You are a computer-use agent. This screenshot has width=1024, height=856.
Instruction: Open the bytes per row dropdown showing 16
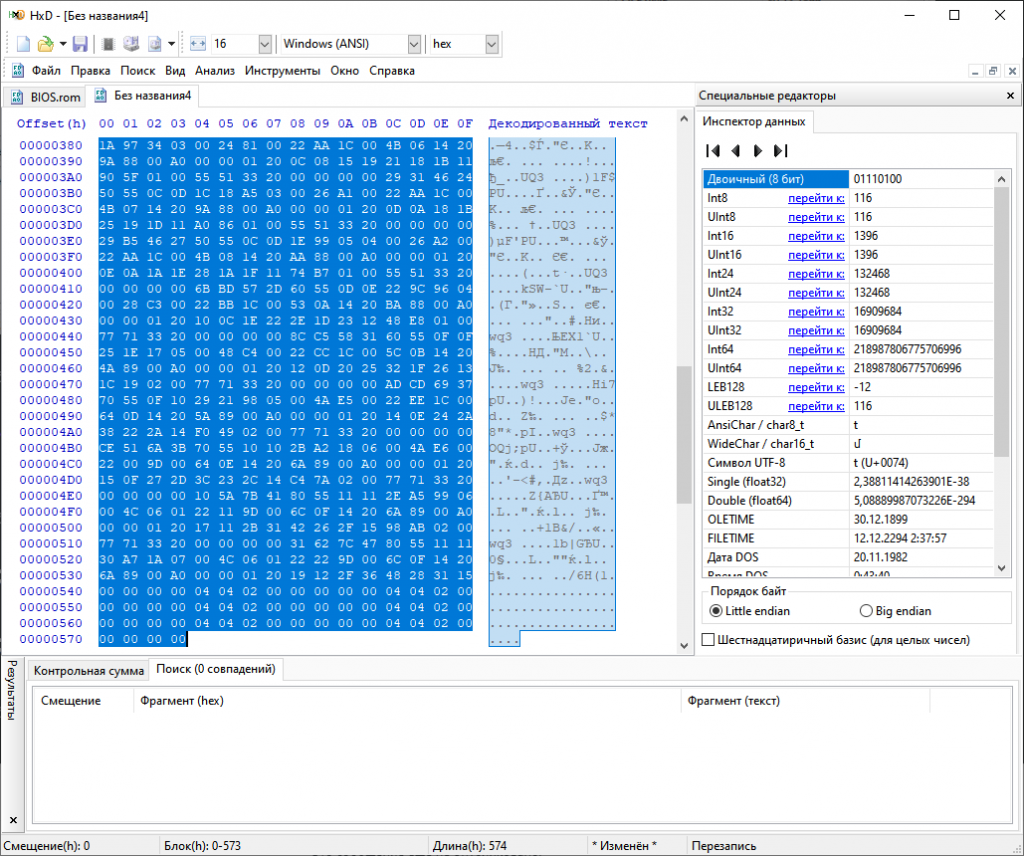264,44
